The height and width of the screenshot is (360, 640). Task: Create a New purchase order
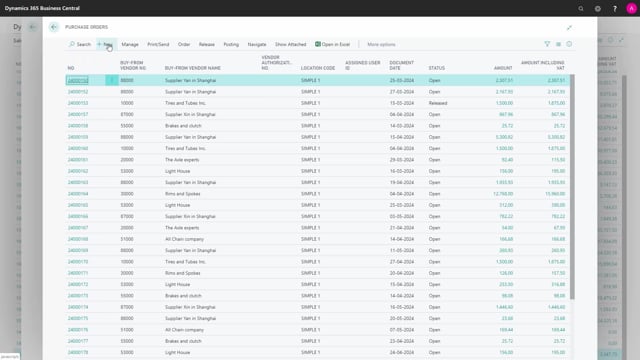pyautogui.click(x=105, y=44)
